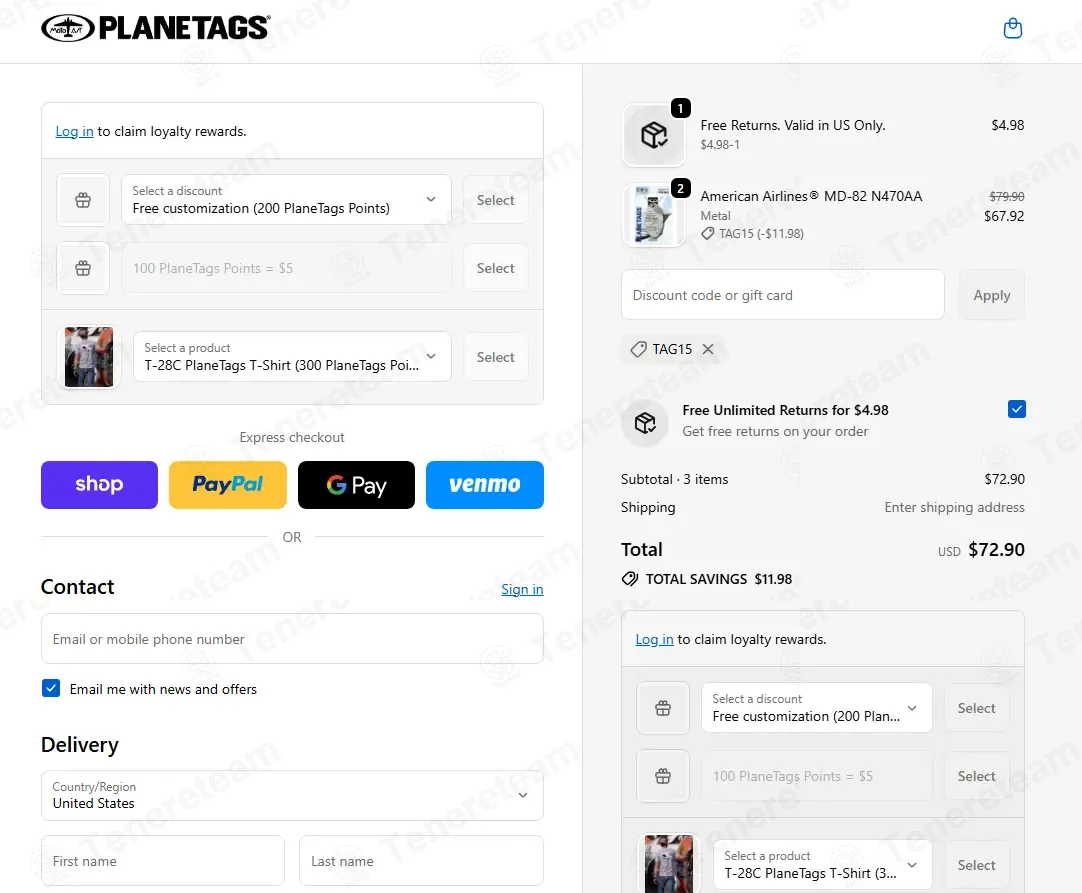Click Select for order summary T-Shirt product
This screenshot has height=893, width=1082.
tap(976, 865)
